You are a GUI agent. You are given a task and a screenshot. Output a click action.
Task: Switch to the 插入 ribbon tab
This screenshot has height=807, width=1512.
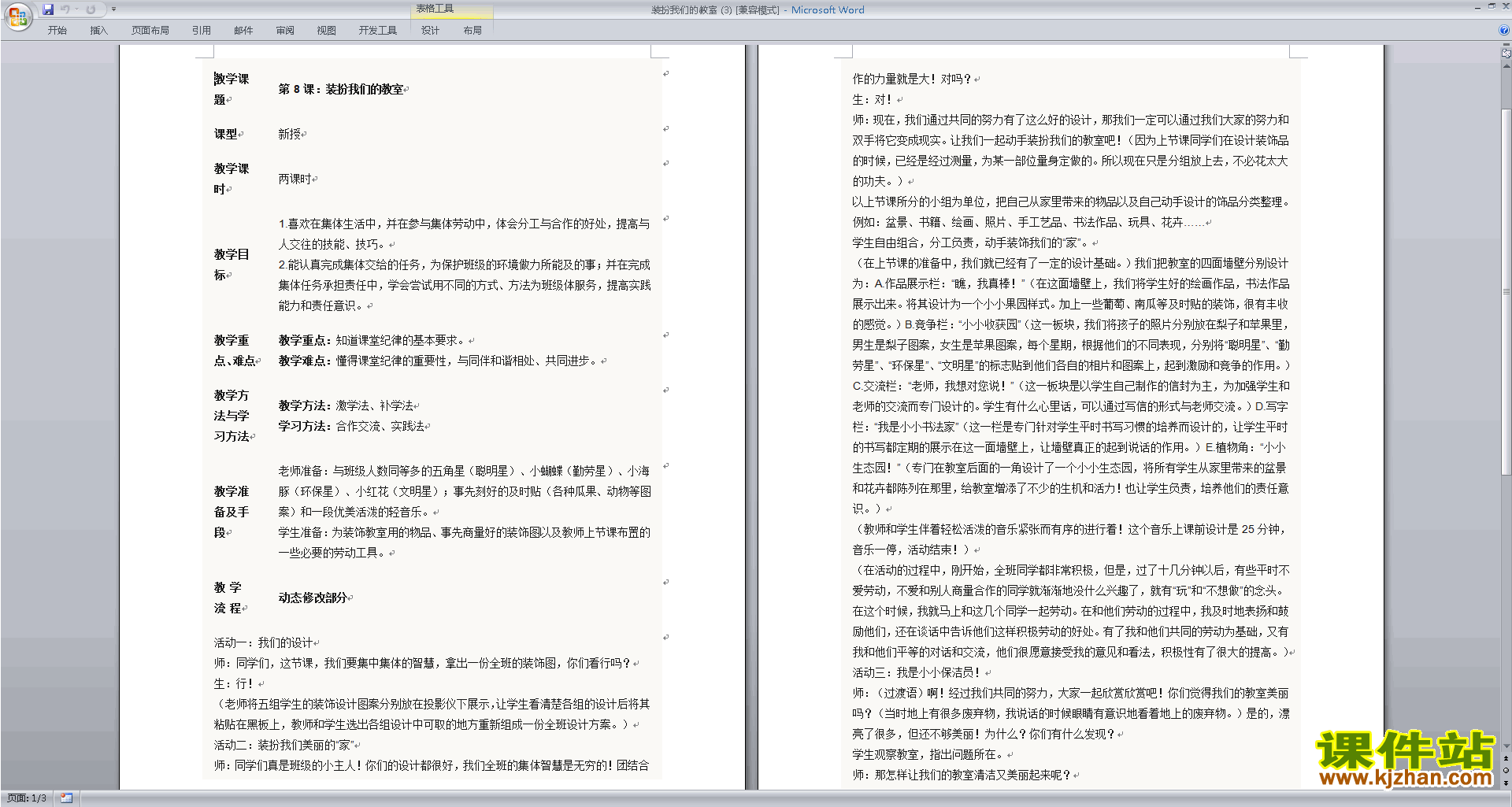[x=98, y=30]
